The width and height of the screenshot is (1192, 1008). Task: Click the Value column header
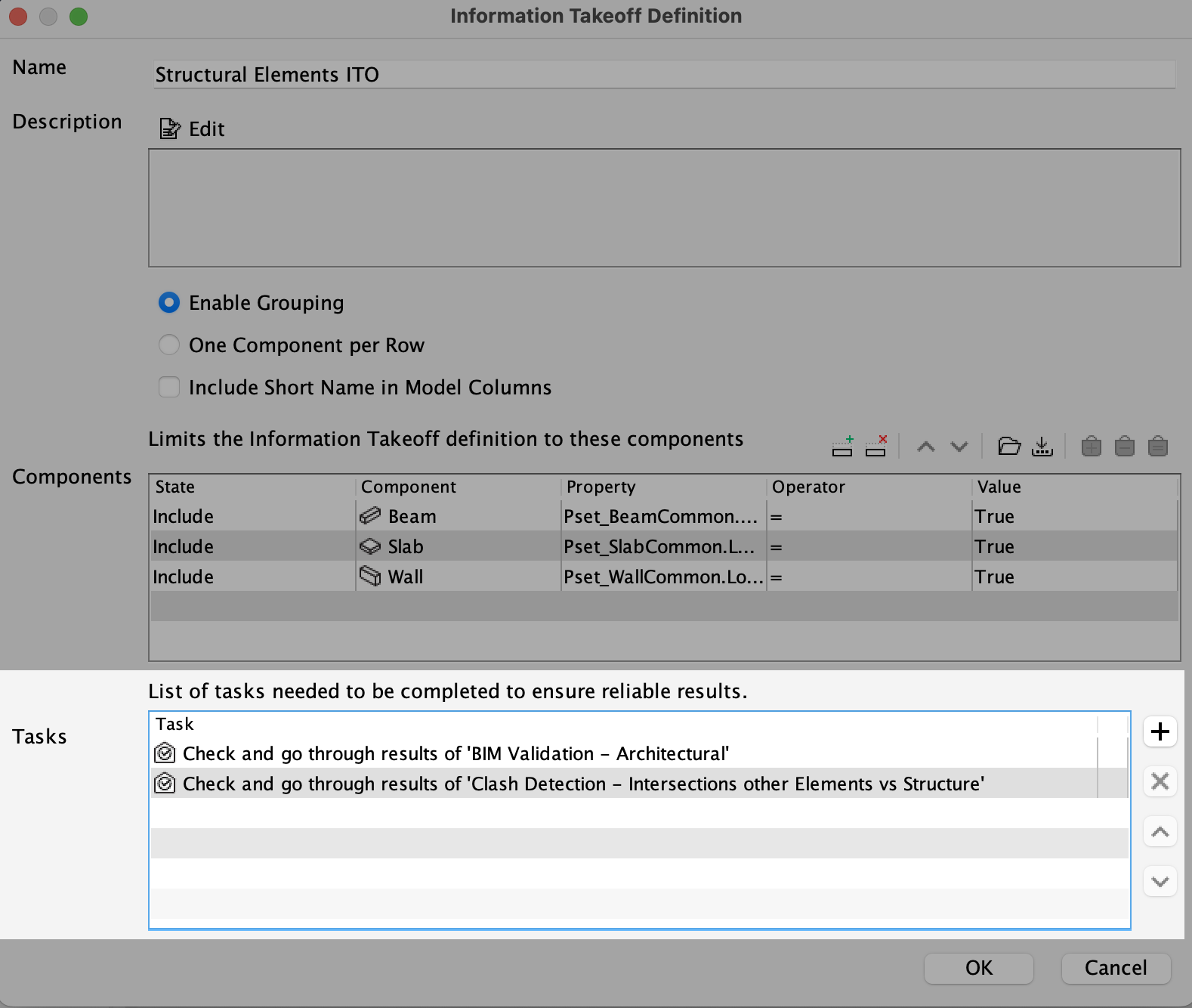coord(1075,487)
